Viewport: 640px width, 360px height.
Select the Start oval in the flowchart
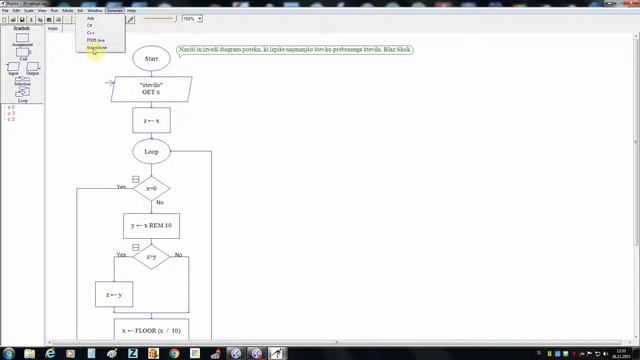[151, 58]
